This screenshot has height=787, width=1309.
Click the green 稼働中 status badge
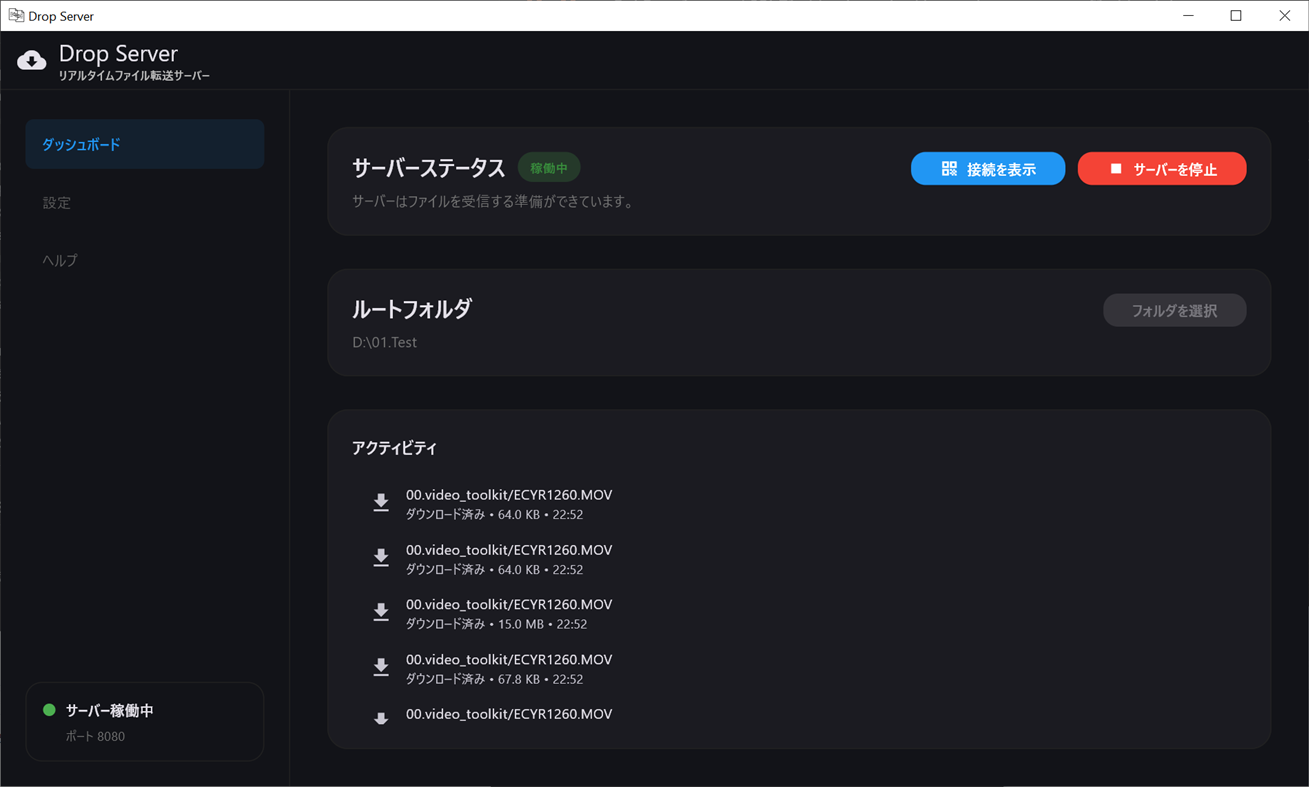click(549, 168)
